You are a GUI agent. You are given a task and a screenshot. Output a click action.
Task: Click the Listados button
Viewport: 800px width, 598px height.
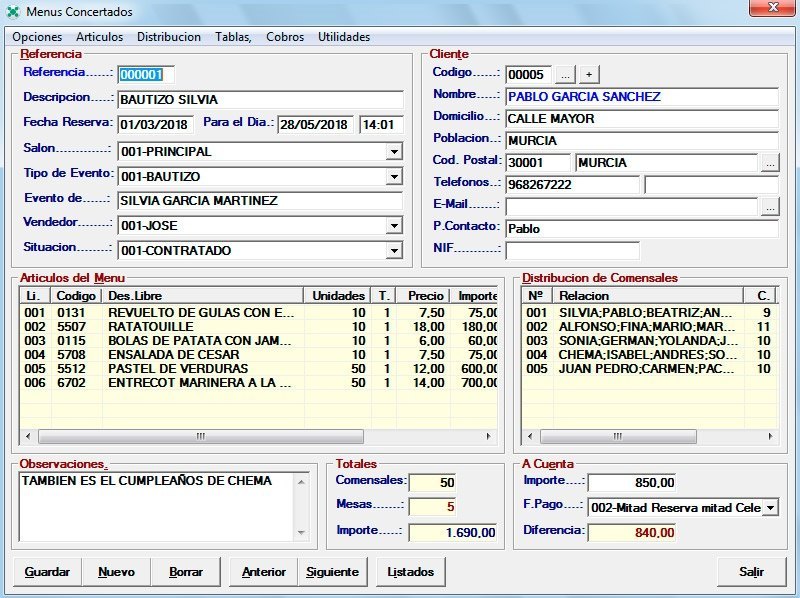(x=411, y=572)
